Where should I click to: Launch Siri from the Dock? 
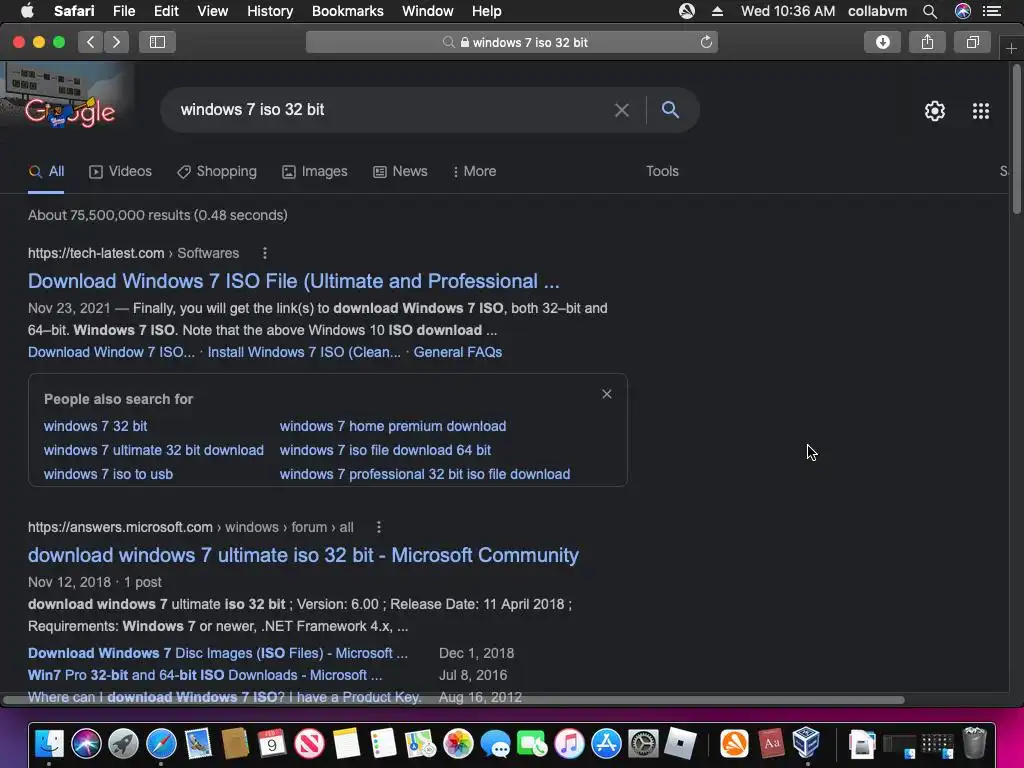[x=86, y=743]
